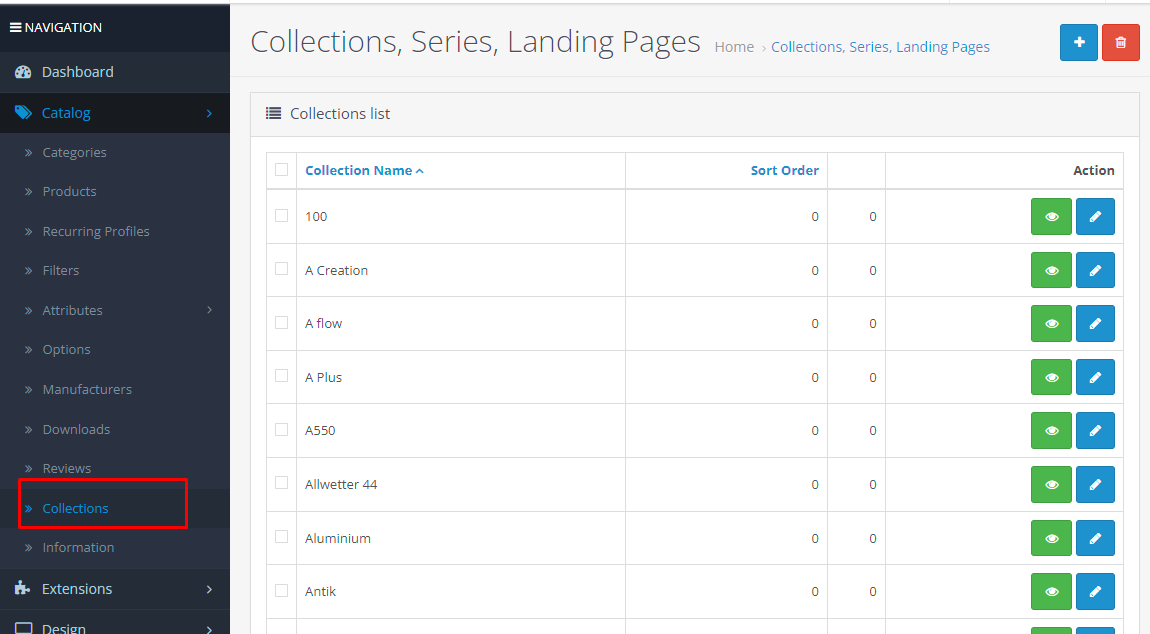1150x634 pixels.
Task: Edit the 100 collection with pencil icon
Action: pyautogui.click(x=1095, y=216)
